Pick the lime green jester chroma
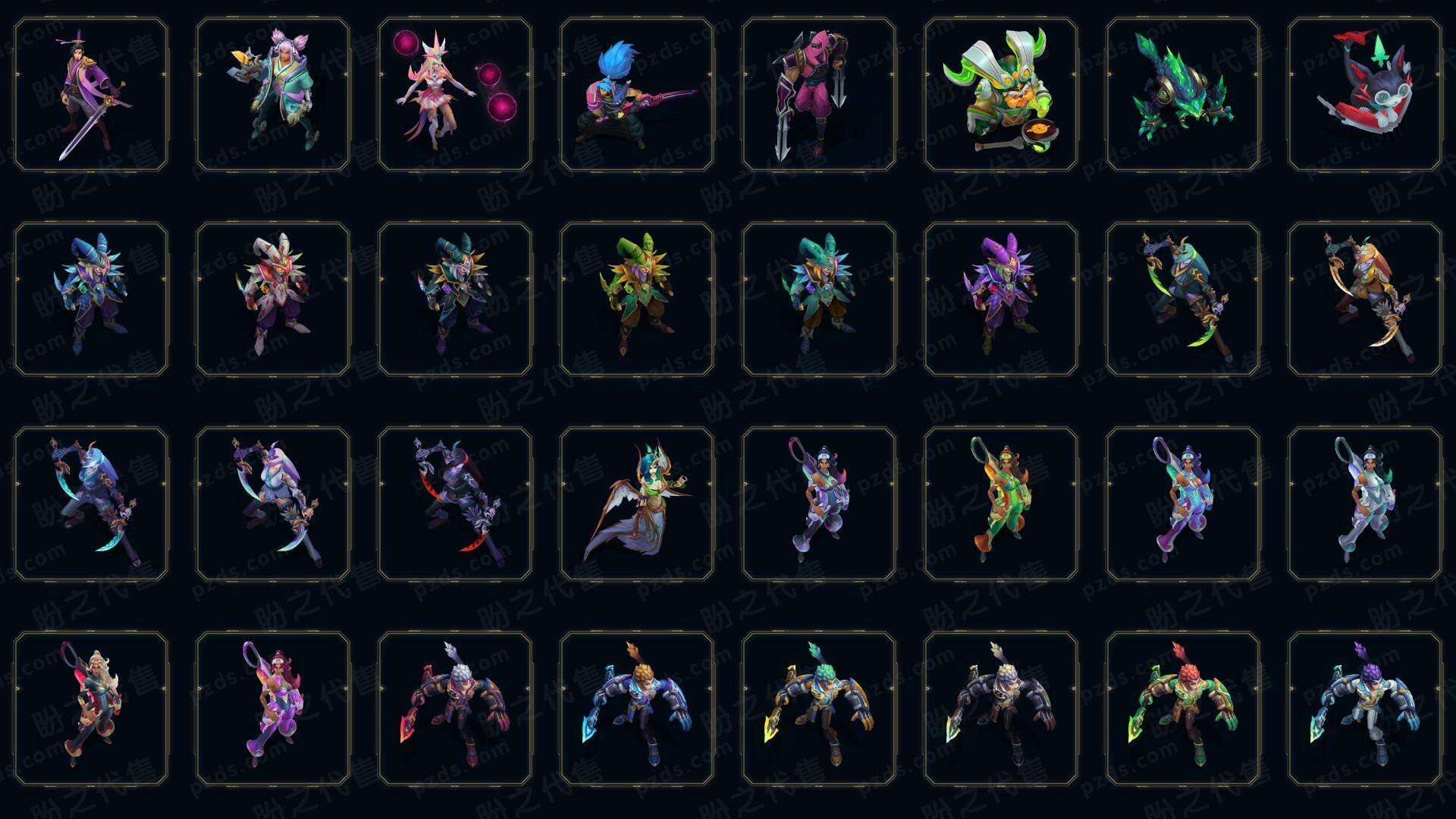This screenshot has height=819, width=1456. click(x=637, y=299)
